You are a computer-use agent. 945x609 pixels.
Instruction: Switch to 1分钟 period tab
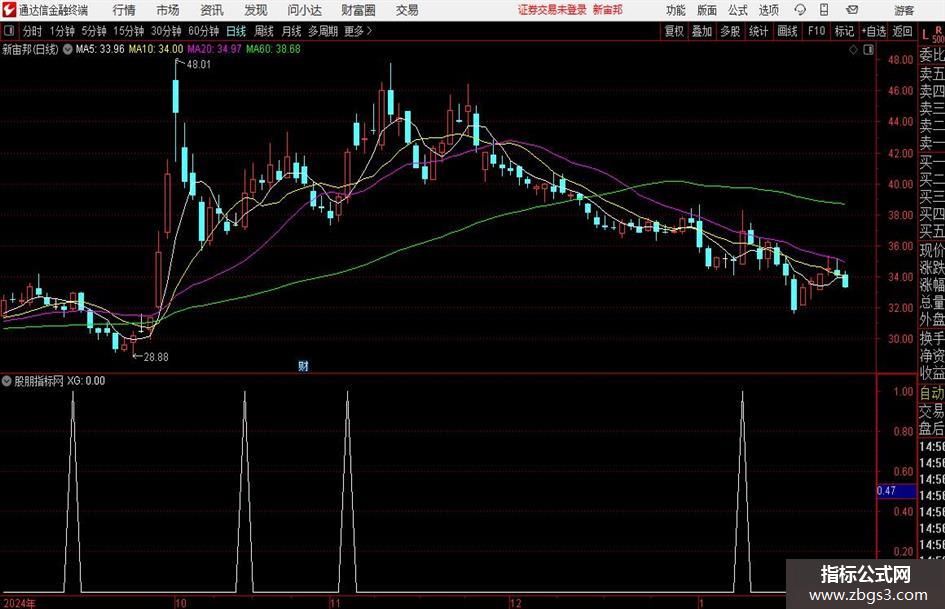pos(62,31)
